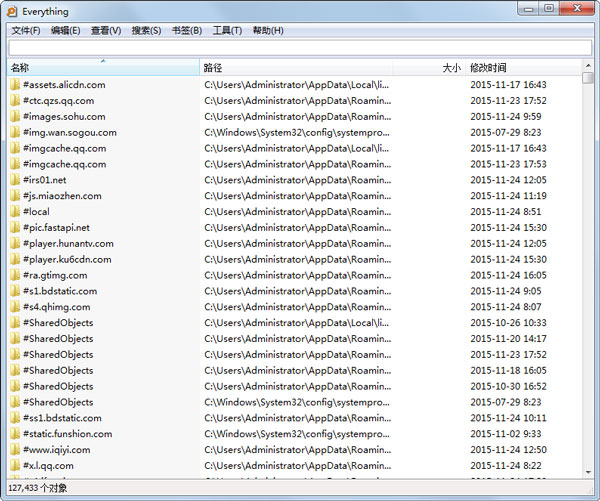This screenshot has width=600, height=501.
Task: Select the #images.sohu.com entry name
Action: [x=64, y=116]
